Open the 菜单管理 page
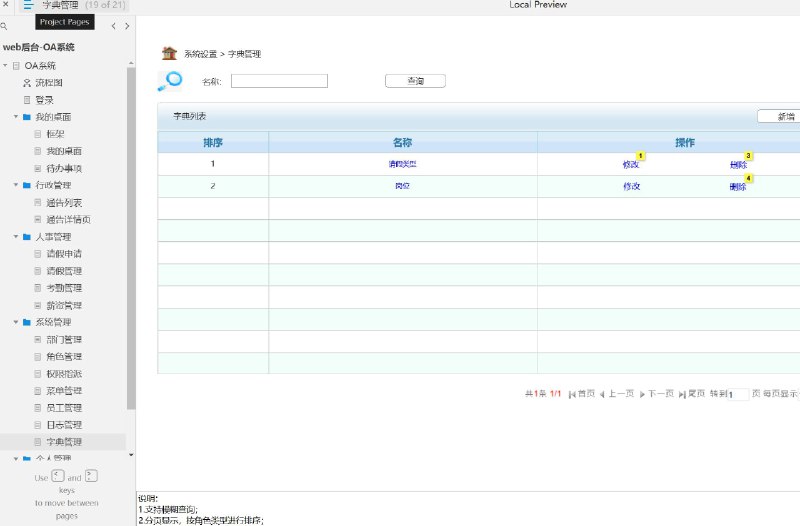This screenshot has width=800, height=526. [64, 390]
